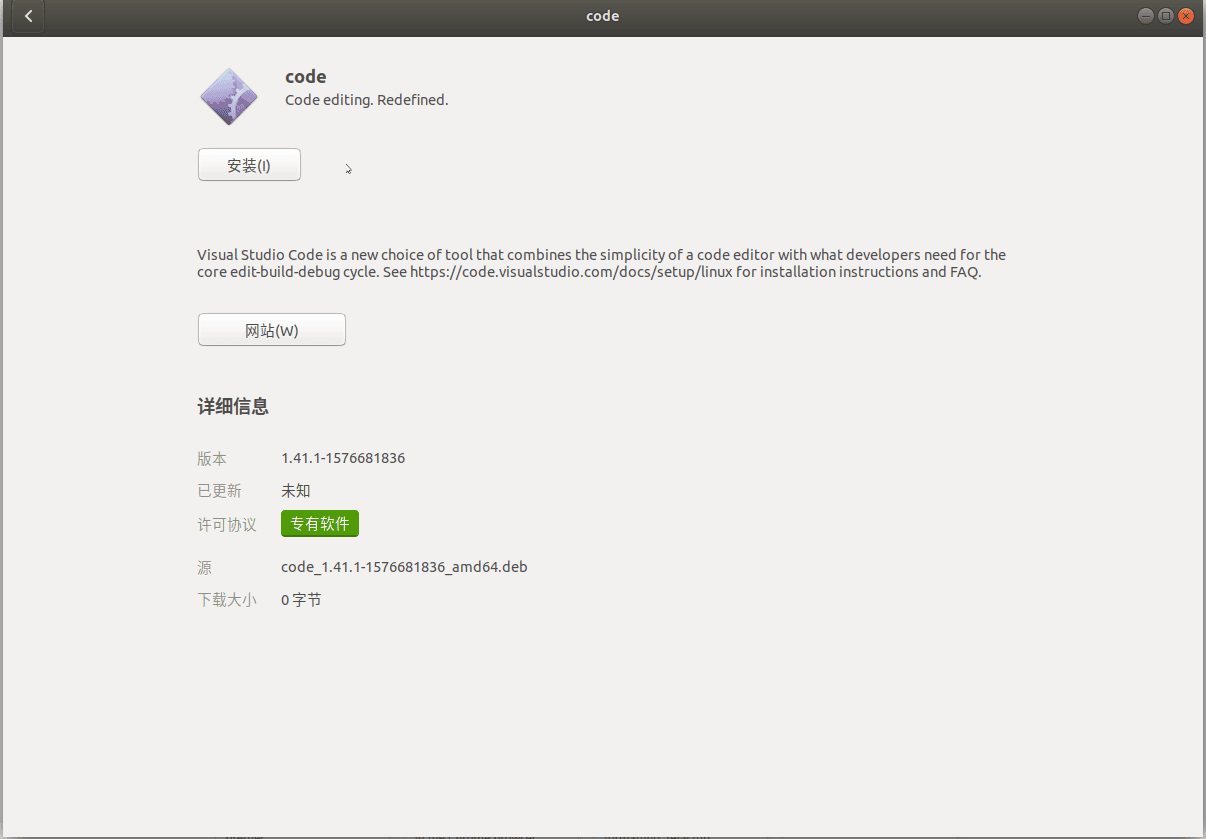Go back using the header back arrow
This screenshot has width=1206, height=839.
point(28,16)
